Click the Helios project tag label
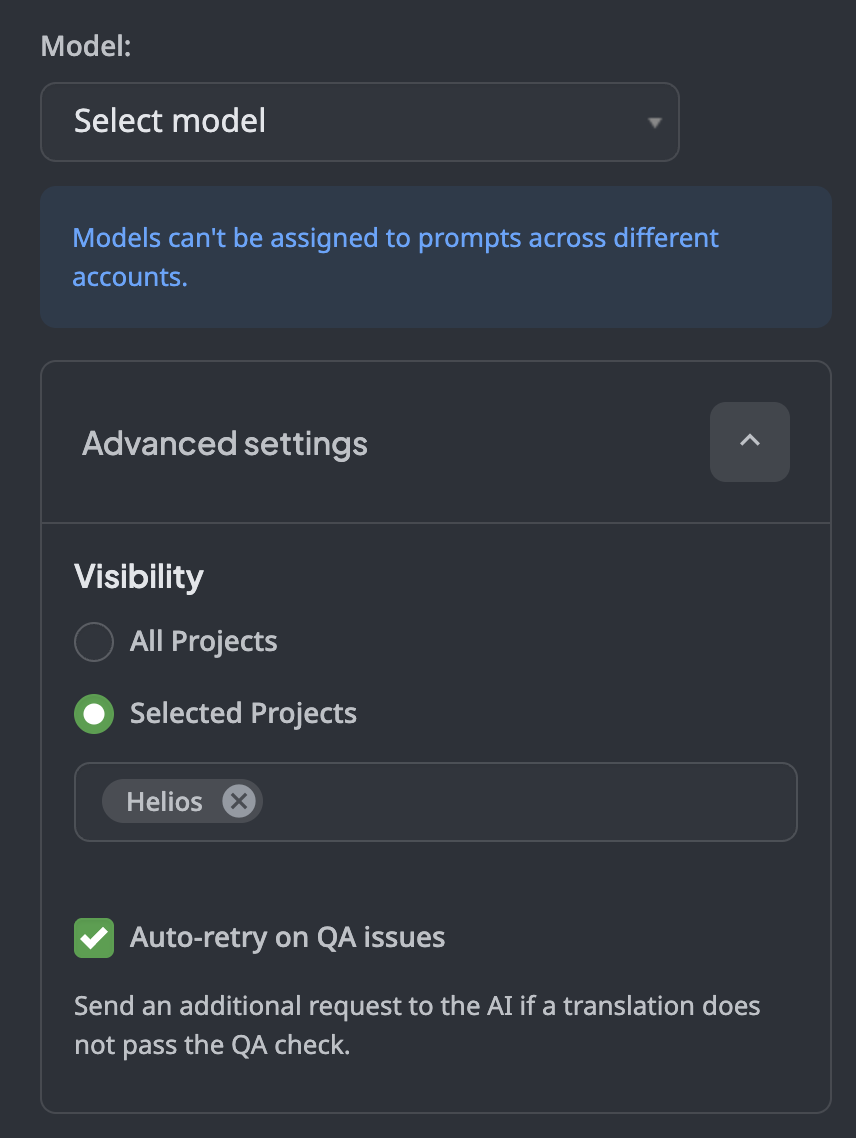 (164, 802)
